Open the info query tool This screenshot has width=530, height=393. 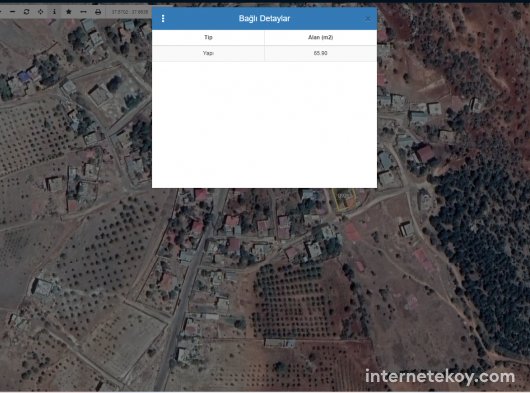tap(54, 12)
